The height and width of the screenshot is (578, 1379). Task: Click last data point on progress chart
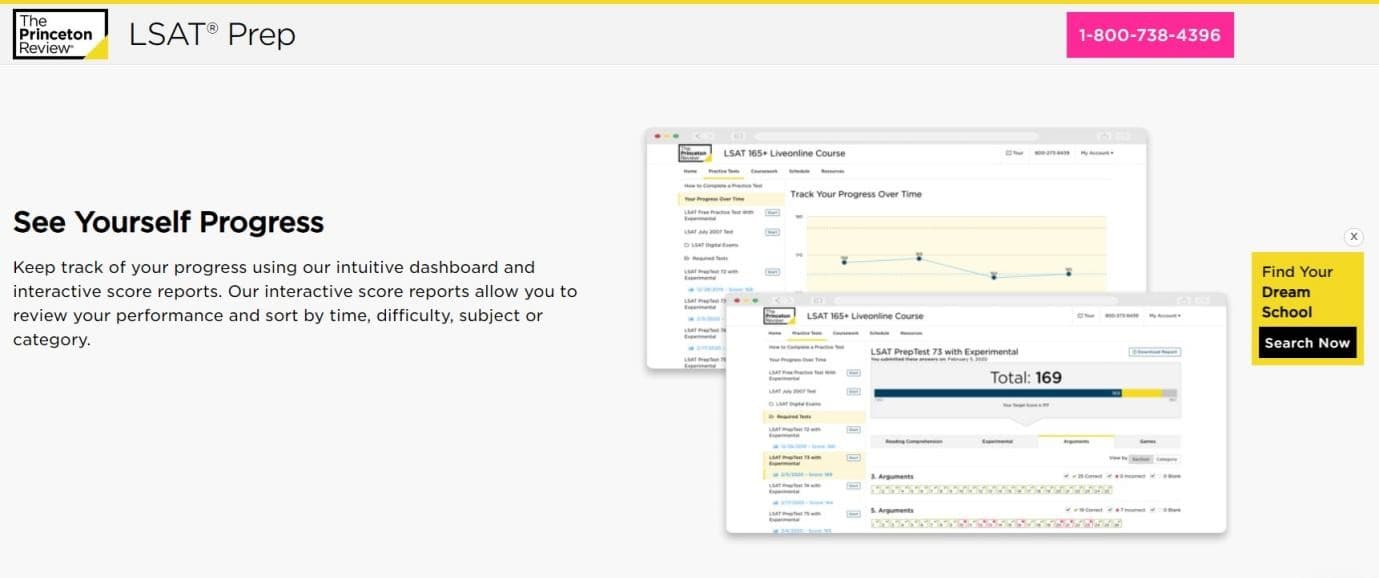pos(1069,274)
